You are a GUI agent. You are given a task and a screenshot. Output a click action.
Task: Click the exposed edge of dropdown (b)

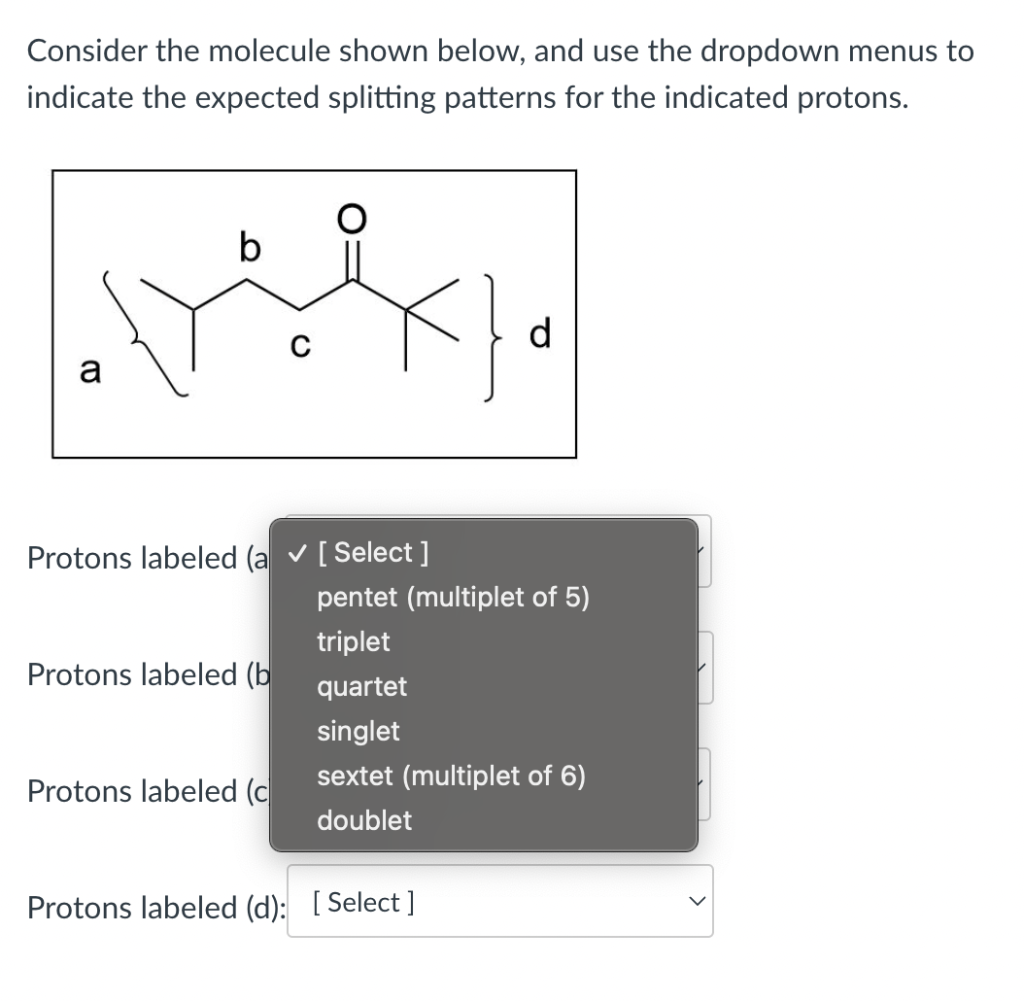[706, 667]
